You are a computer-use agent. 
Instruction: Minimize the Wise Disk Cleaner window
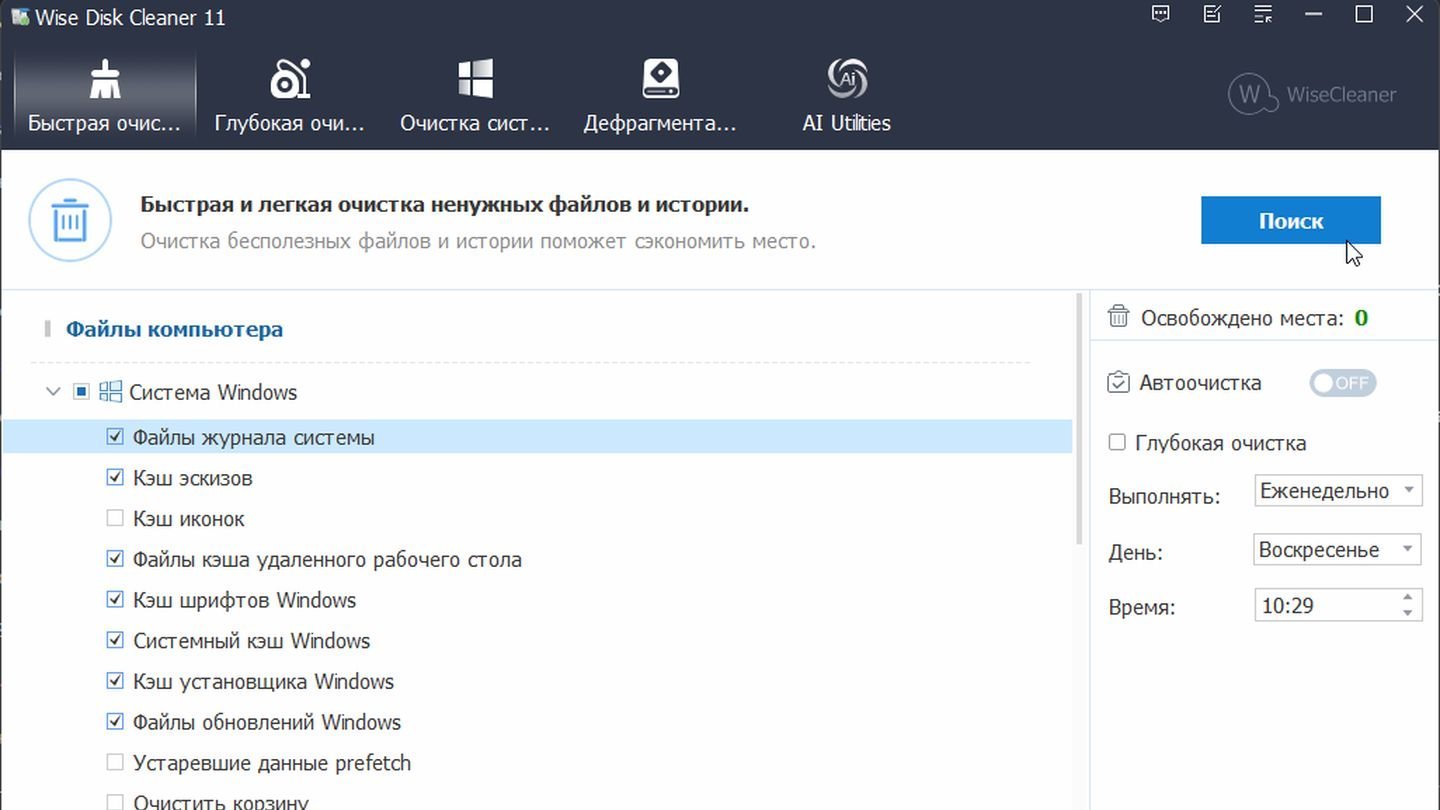(x=1314, y=14)
